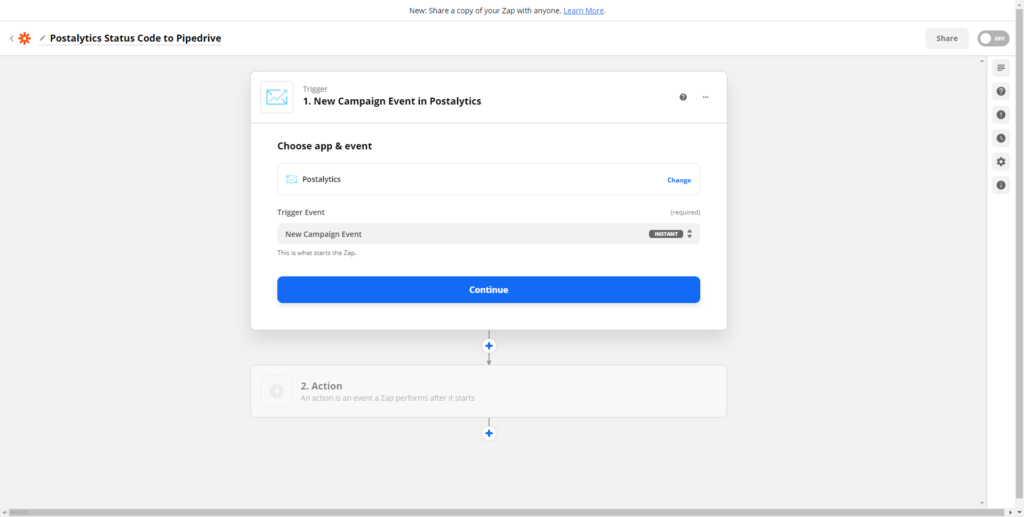Click the Trigger Event label
1024x517 pixels.
click(x=301, y=212)
